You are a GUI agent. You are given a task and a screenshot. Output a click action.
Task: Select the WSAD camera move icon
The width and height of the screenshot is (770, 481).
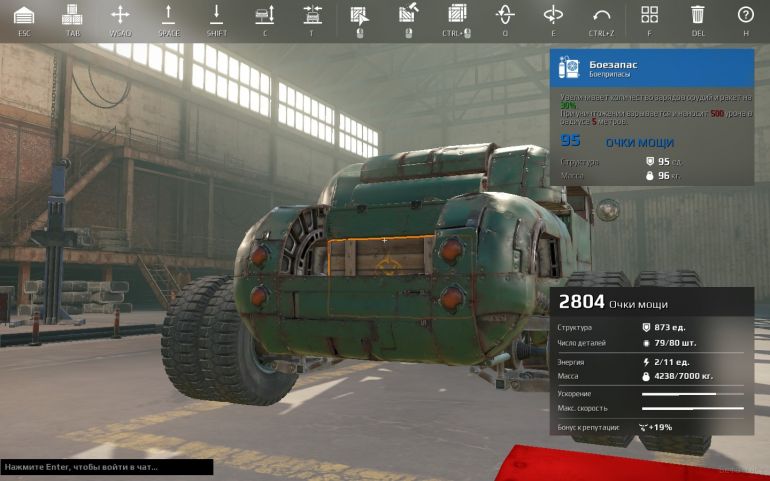point(120,15)
